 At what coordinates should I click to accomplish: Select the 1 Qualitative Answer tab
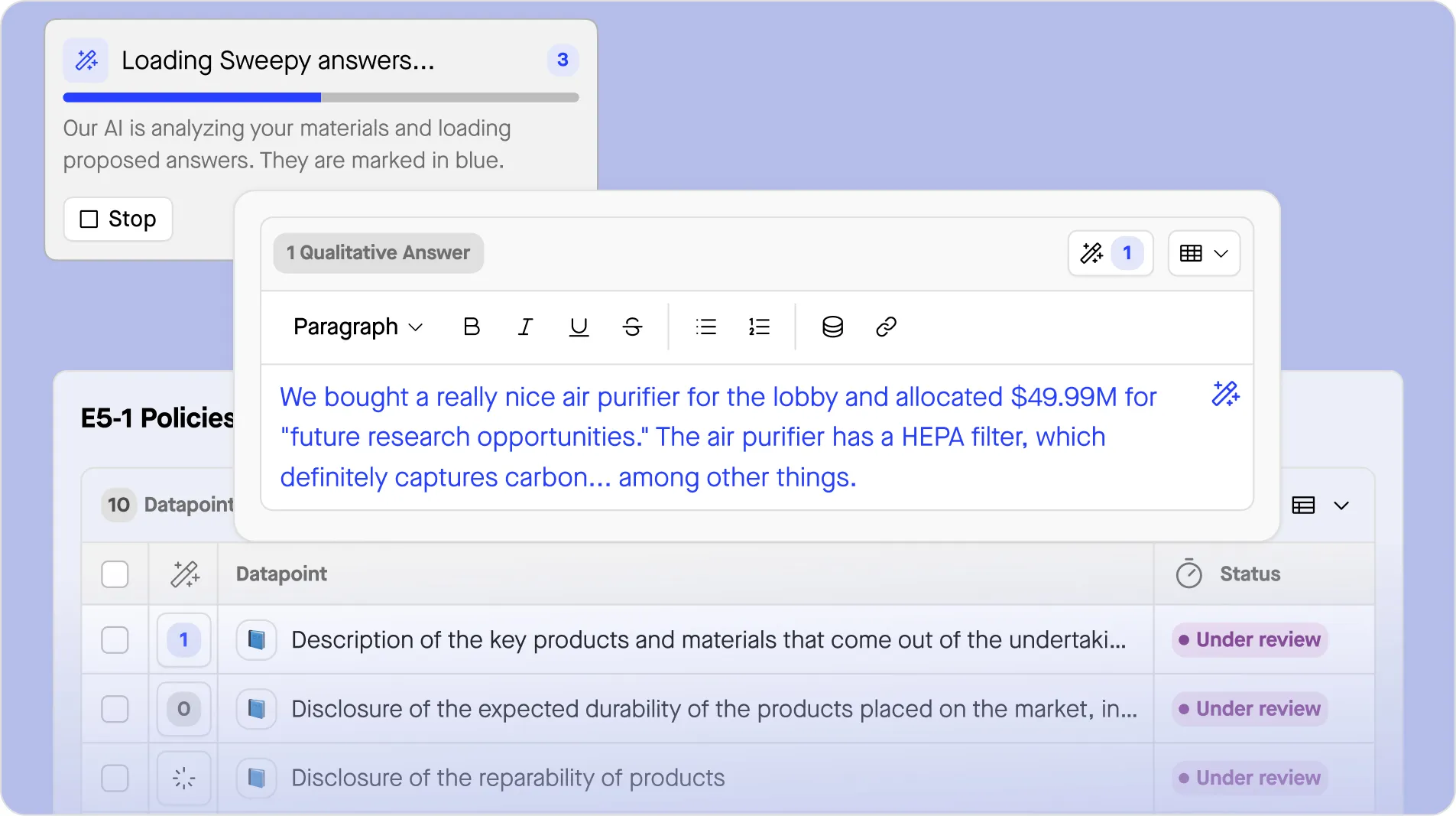point(378,253)
